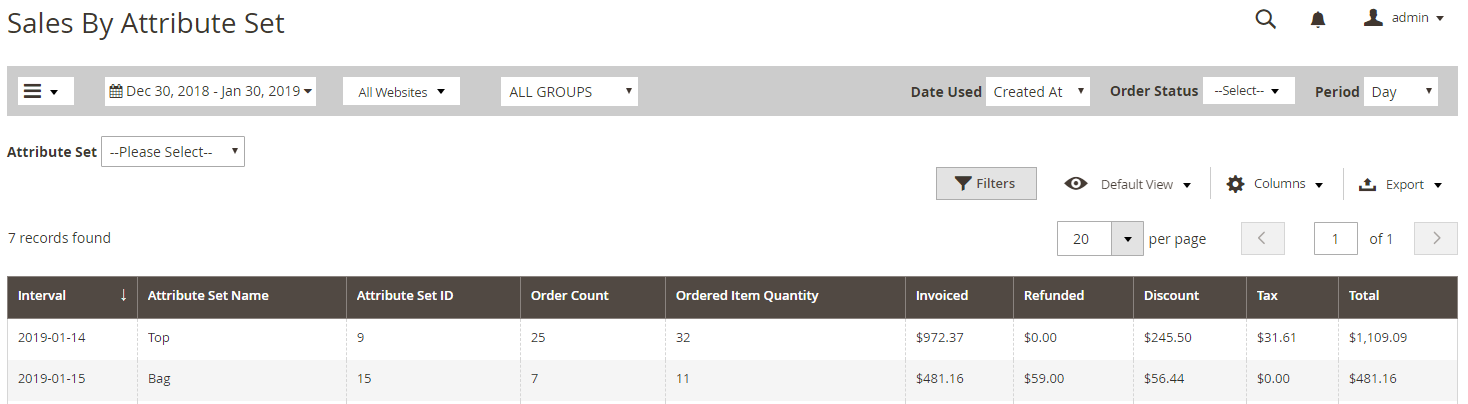Open the Export options menu
Image resolution: width=1468 pixels, height=404 pixels.
click(1400, 184)
